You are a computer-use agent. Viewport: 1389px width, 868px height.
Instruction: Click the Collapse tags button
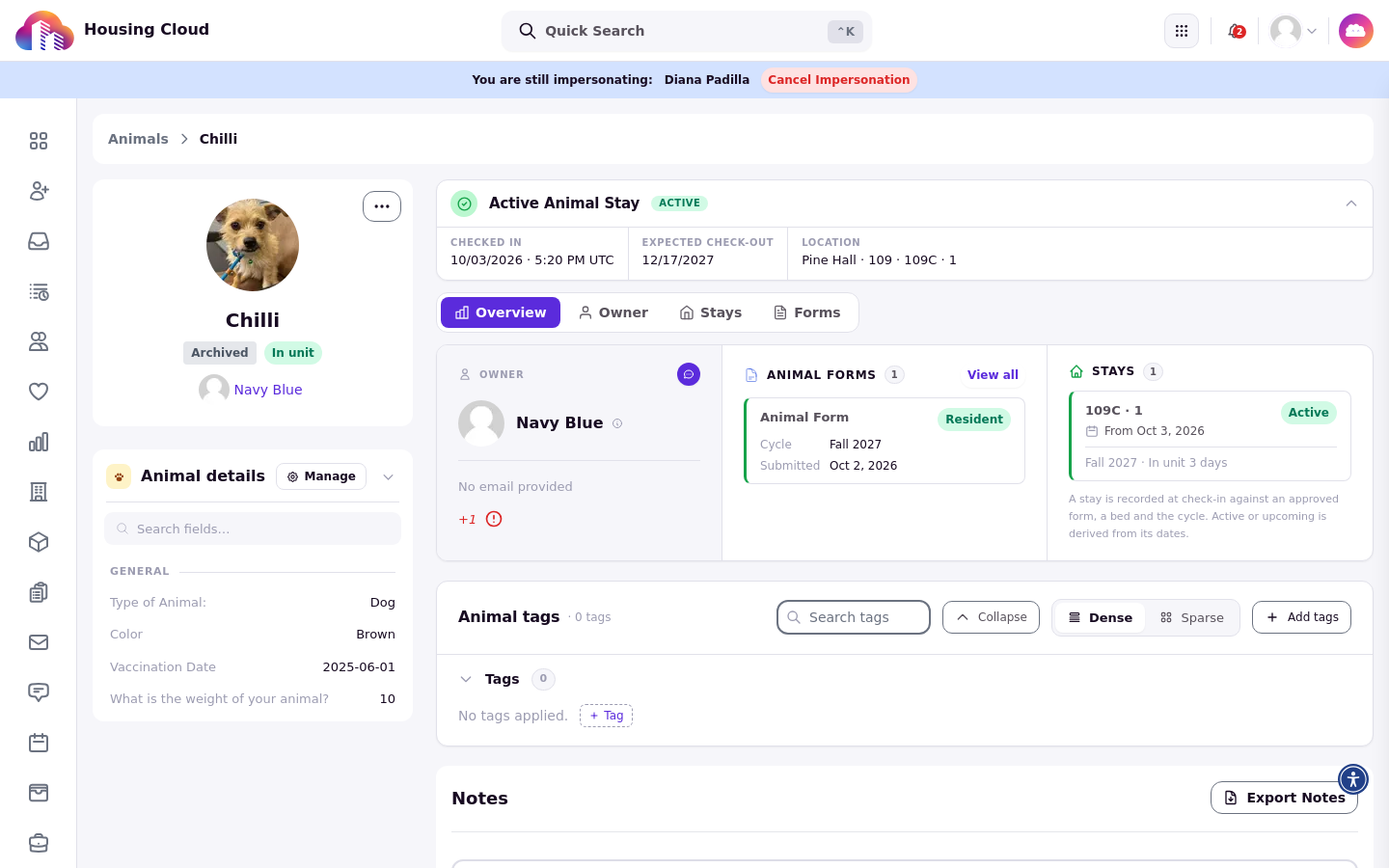(991, 617)
